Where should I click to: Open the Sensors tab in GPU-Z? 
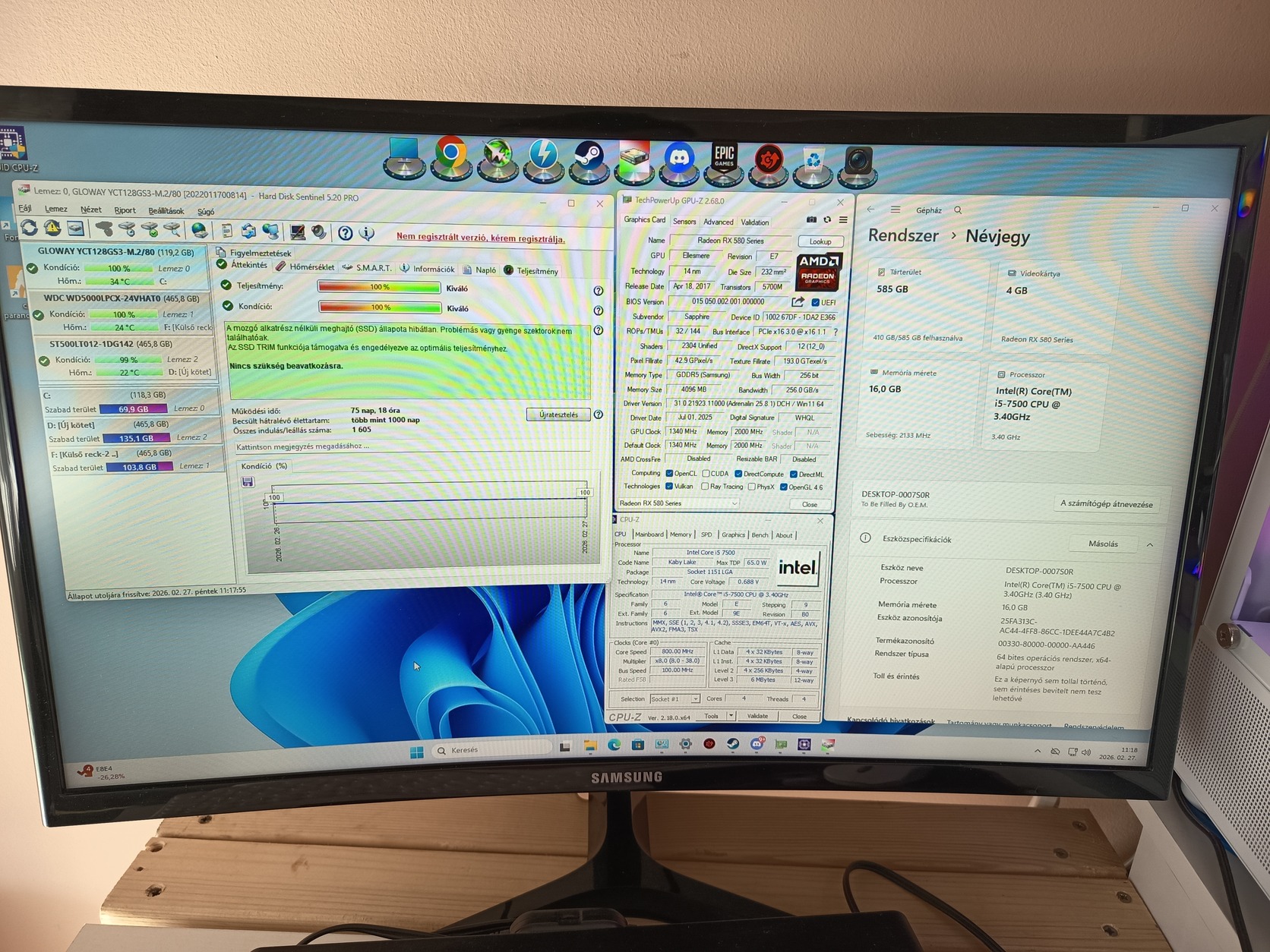point(684,222)
